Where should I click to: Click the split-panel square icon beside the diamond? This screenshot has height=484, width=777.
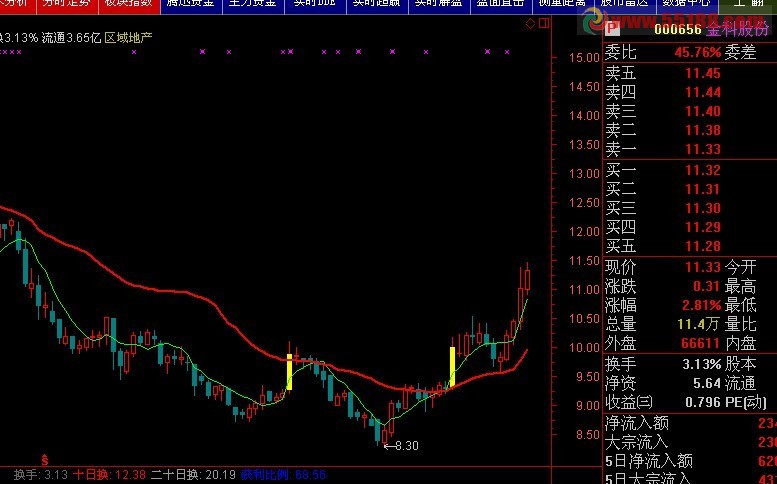click(545, 23)
